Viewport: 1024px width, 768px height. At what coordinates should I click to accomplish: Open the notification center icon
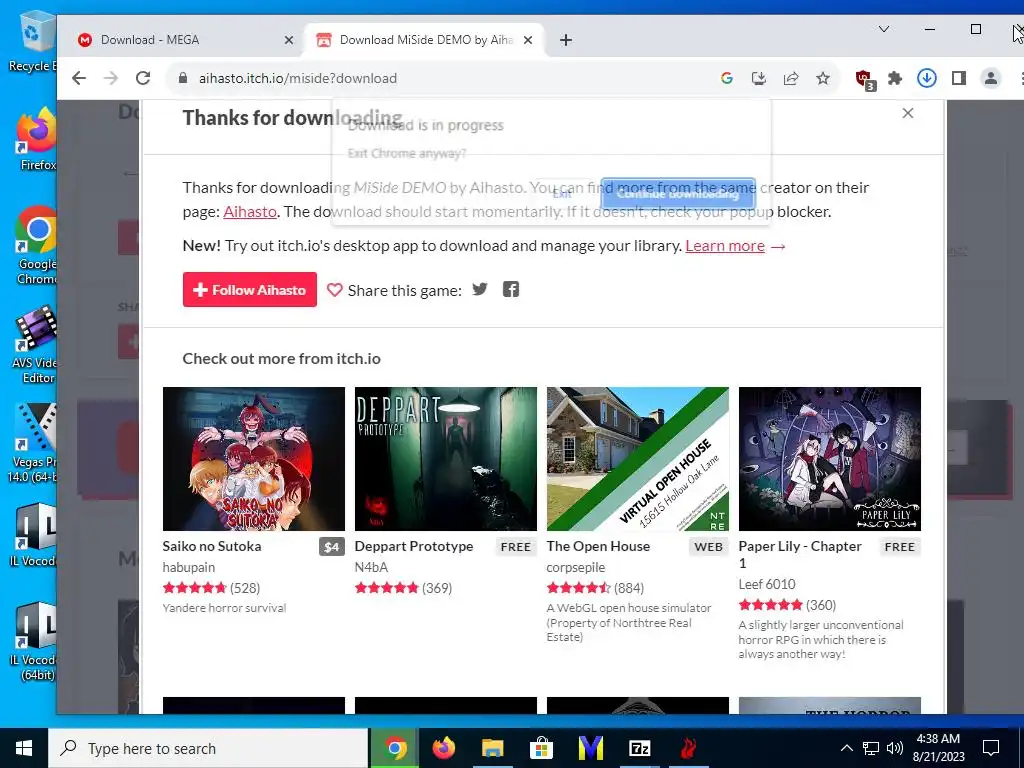(x=991, y=748)
